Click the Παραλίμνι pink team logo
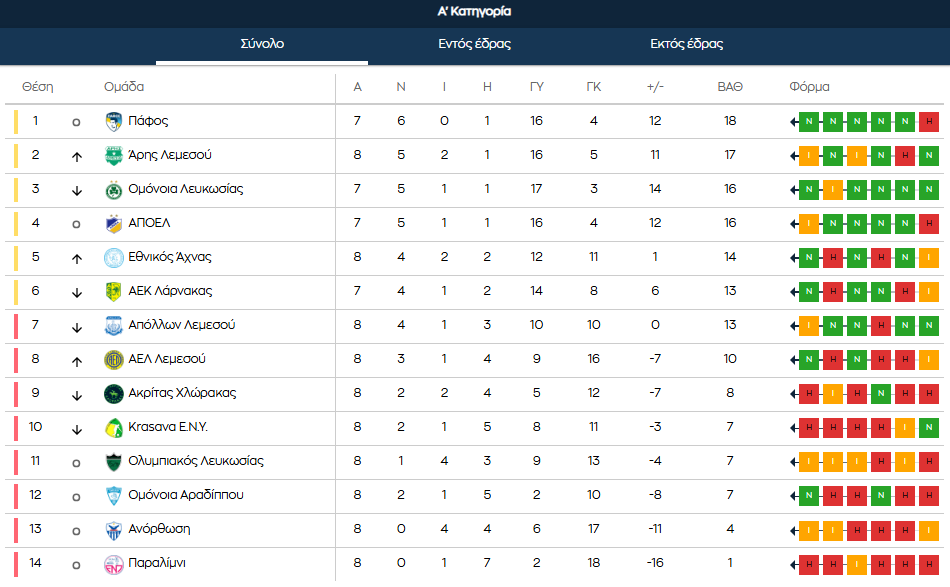Screen dimensions: 950x587 [x=114, y=563]
